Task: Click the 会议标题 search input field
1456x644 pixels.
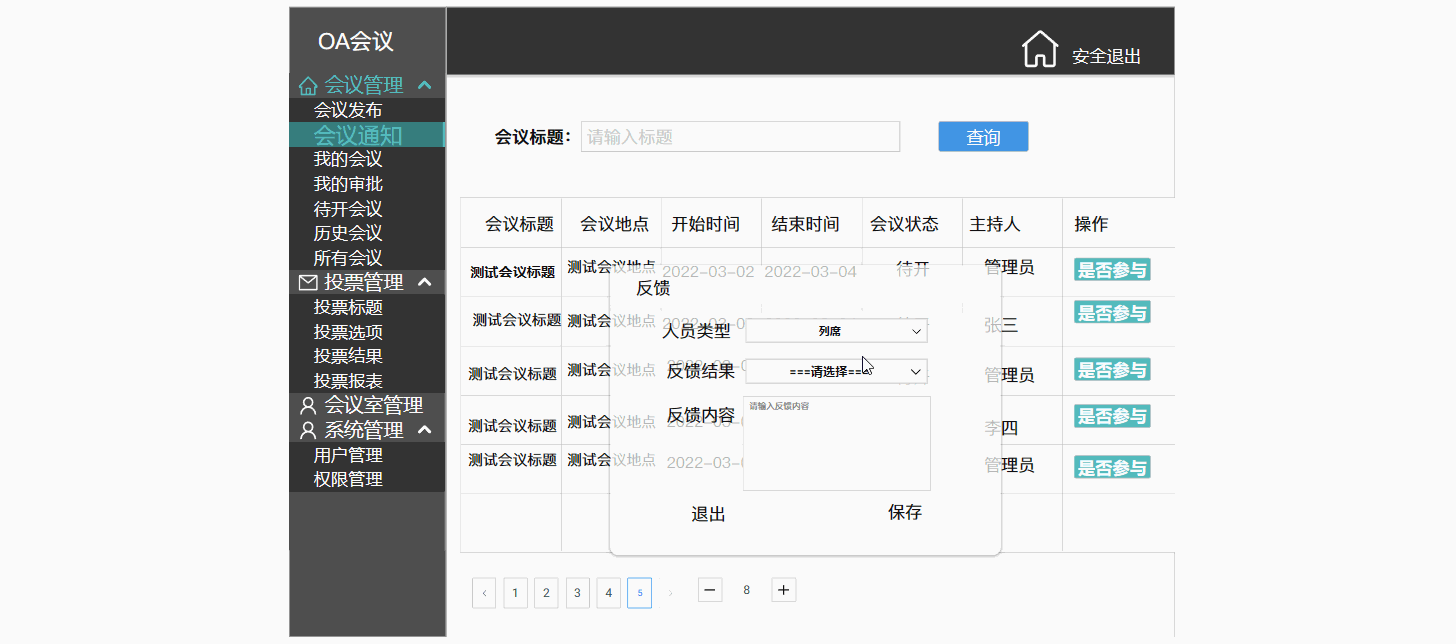Action: click(740, 137)
